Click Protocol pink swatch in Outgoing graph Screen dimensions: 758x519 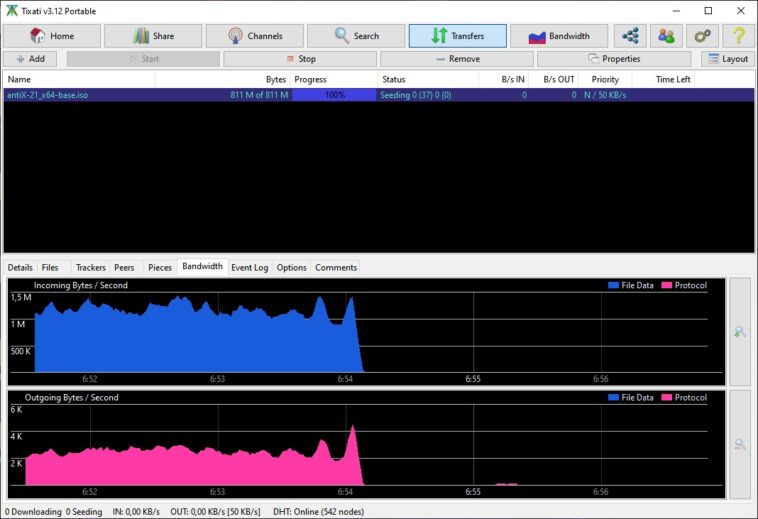click(667, 398)
